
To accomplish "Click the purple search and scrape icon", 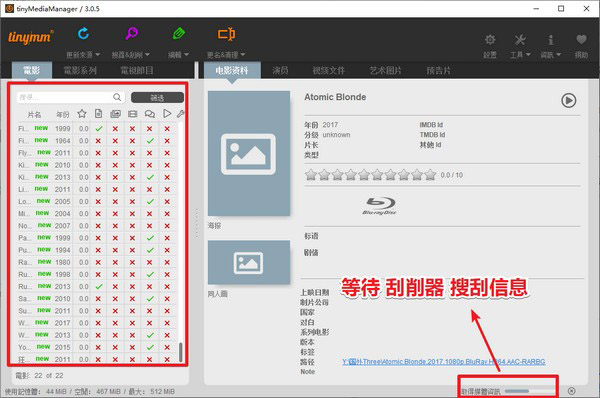I will (x=131, y=34).
